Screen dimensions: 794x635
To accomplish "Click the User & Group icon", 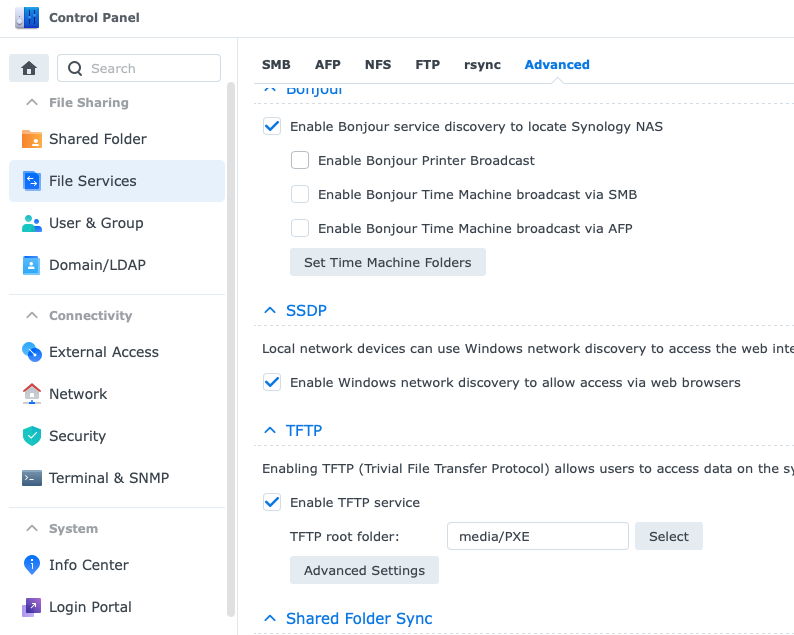I will click(x=32, y=223).
